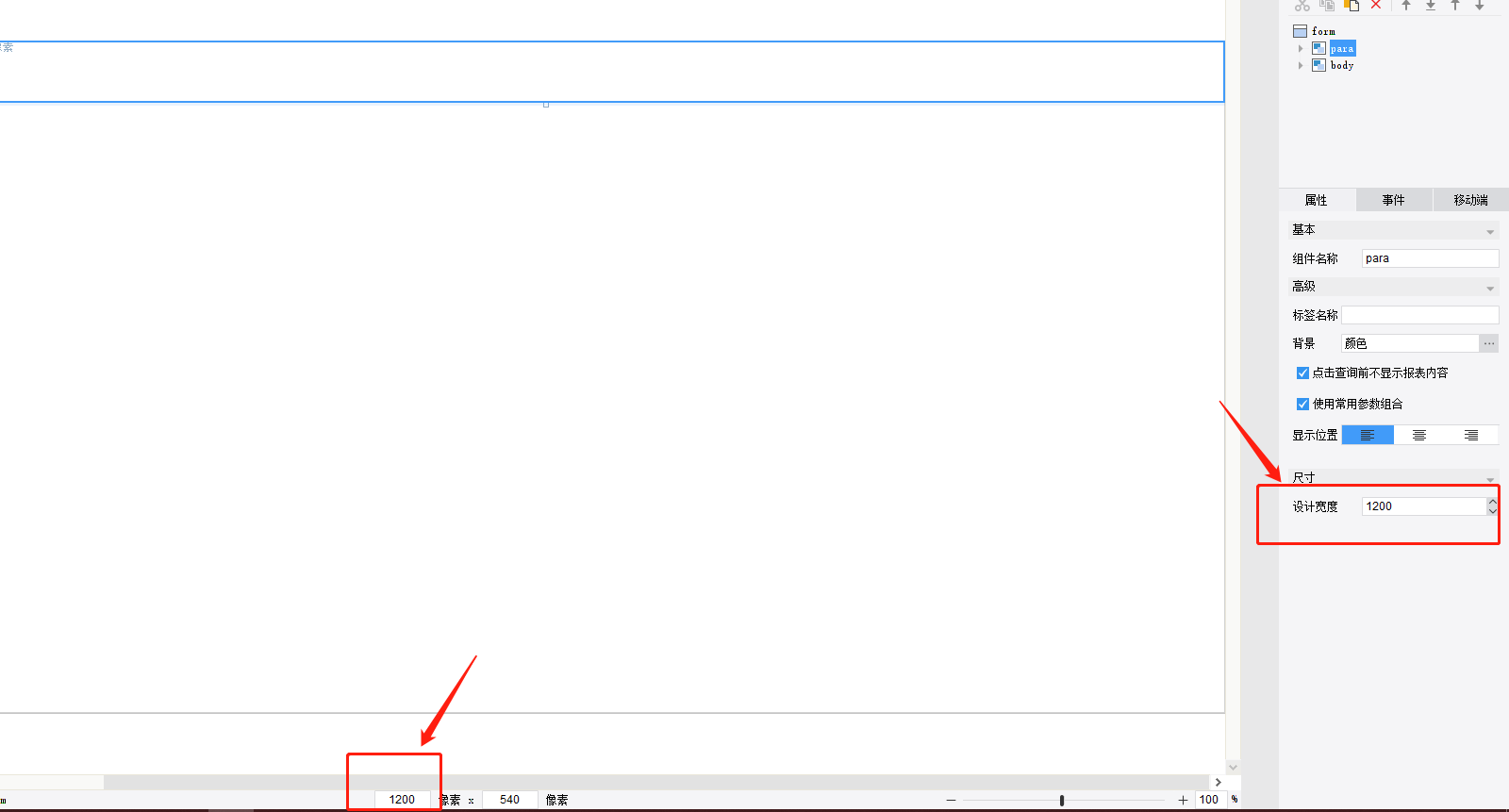Click the 设计宽度 input field
Image resolution: width=1509 pixels, height=812 pixels.
(1424, 506)
